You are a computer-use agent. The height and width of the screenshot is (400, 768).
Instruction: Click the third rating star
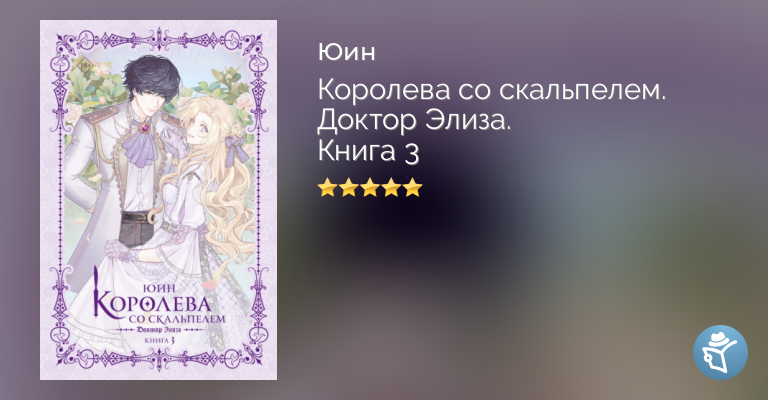coord(370,187)
